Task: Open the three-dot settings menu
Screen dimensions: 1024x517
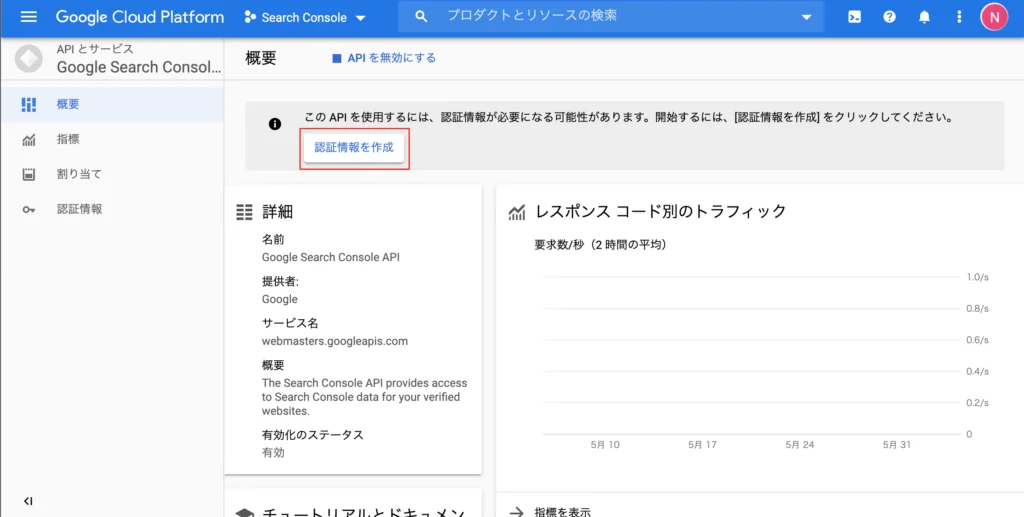Action: [x=959, y=17]
